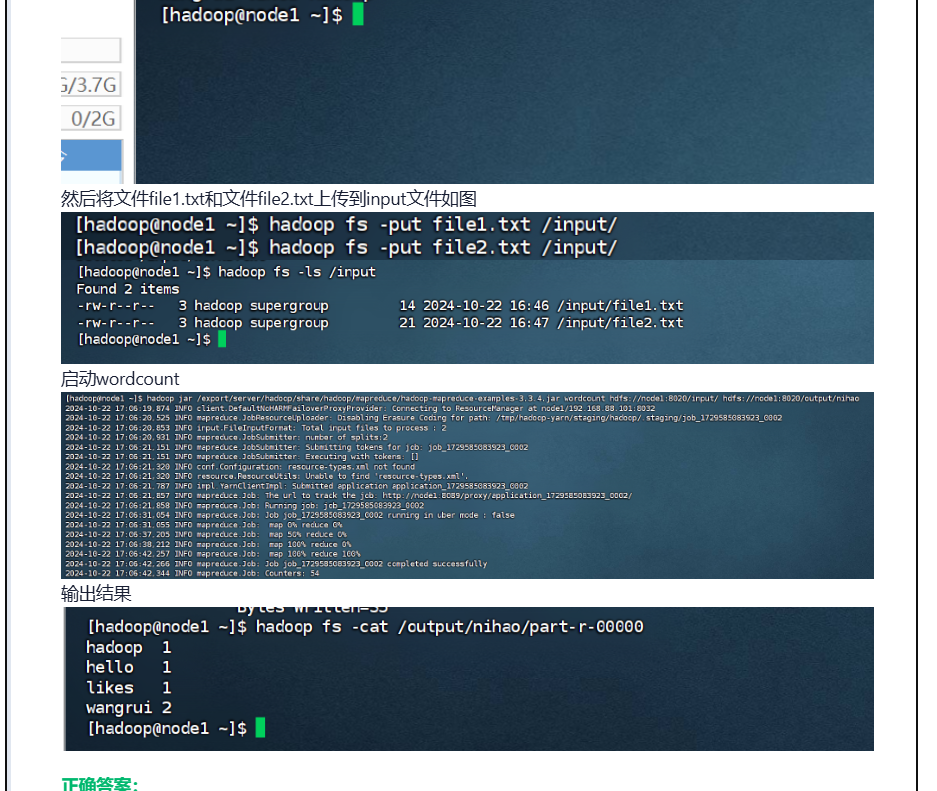937x791 pixels.
Task: Click the 0/2G usage field
Action: coord(91,118)
